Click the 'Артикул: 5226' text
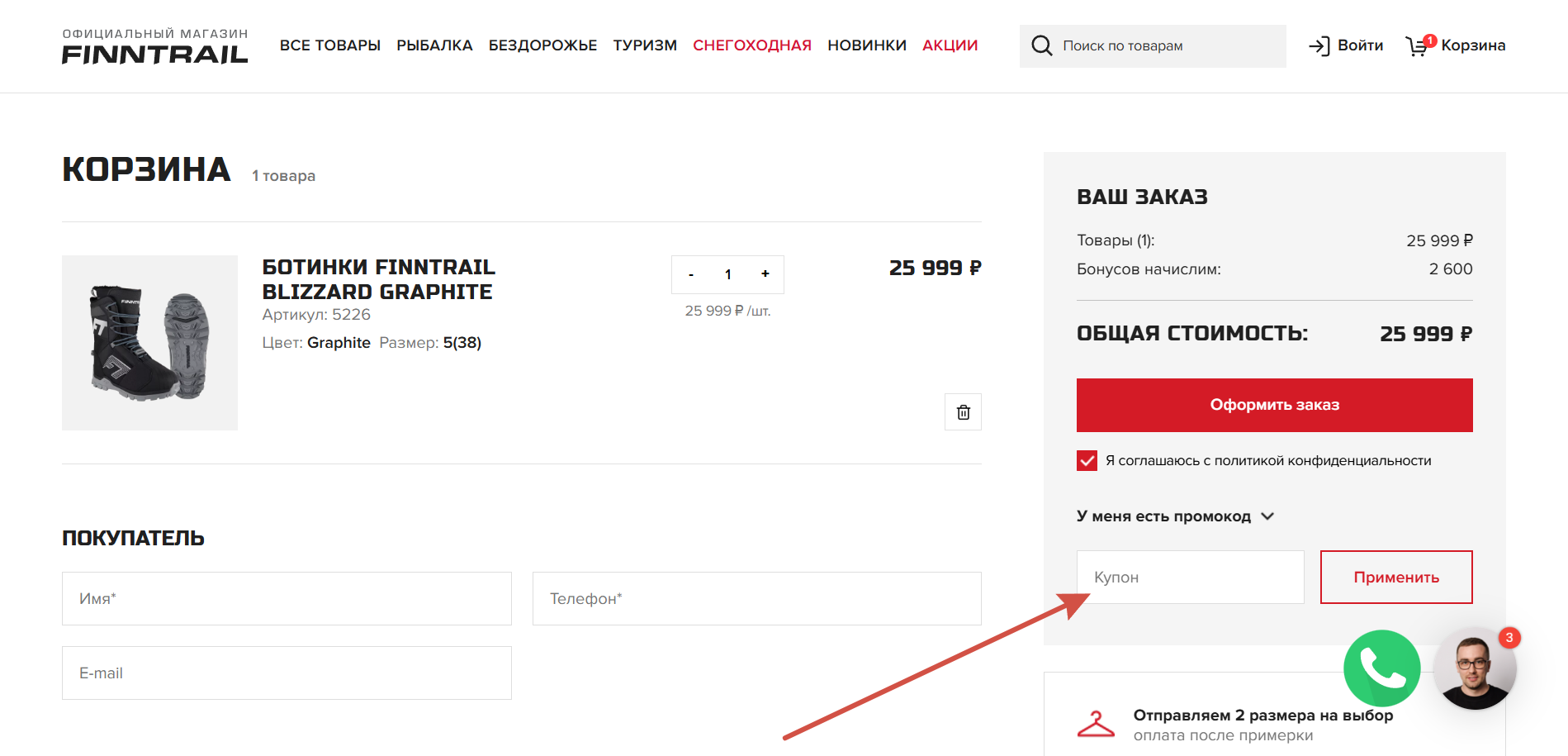The image size is (1568, 756). [x=316, y=315]
